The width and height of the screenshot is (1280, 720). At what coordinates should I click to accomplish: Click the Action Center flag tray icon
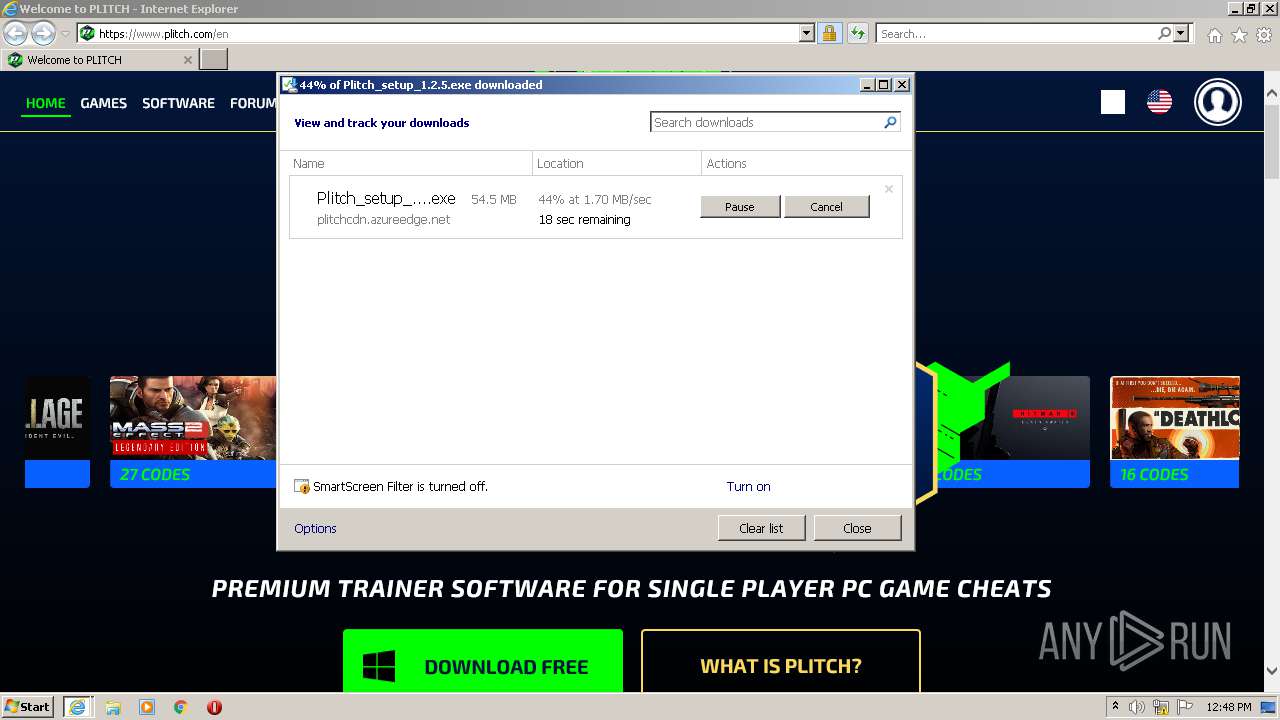[1185, 707]
